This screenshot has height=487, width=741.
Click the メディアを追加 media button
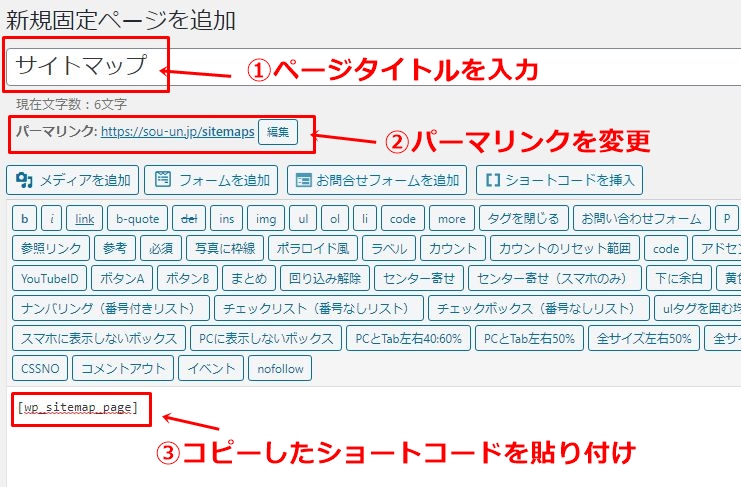point(72,180)
